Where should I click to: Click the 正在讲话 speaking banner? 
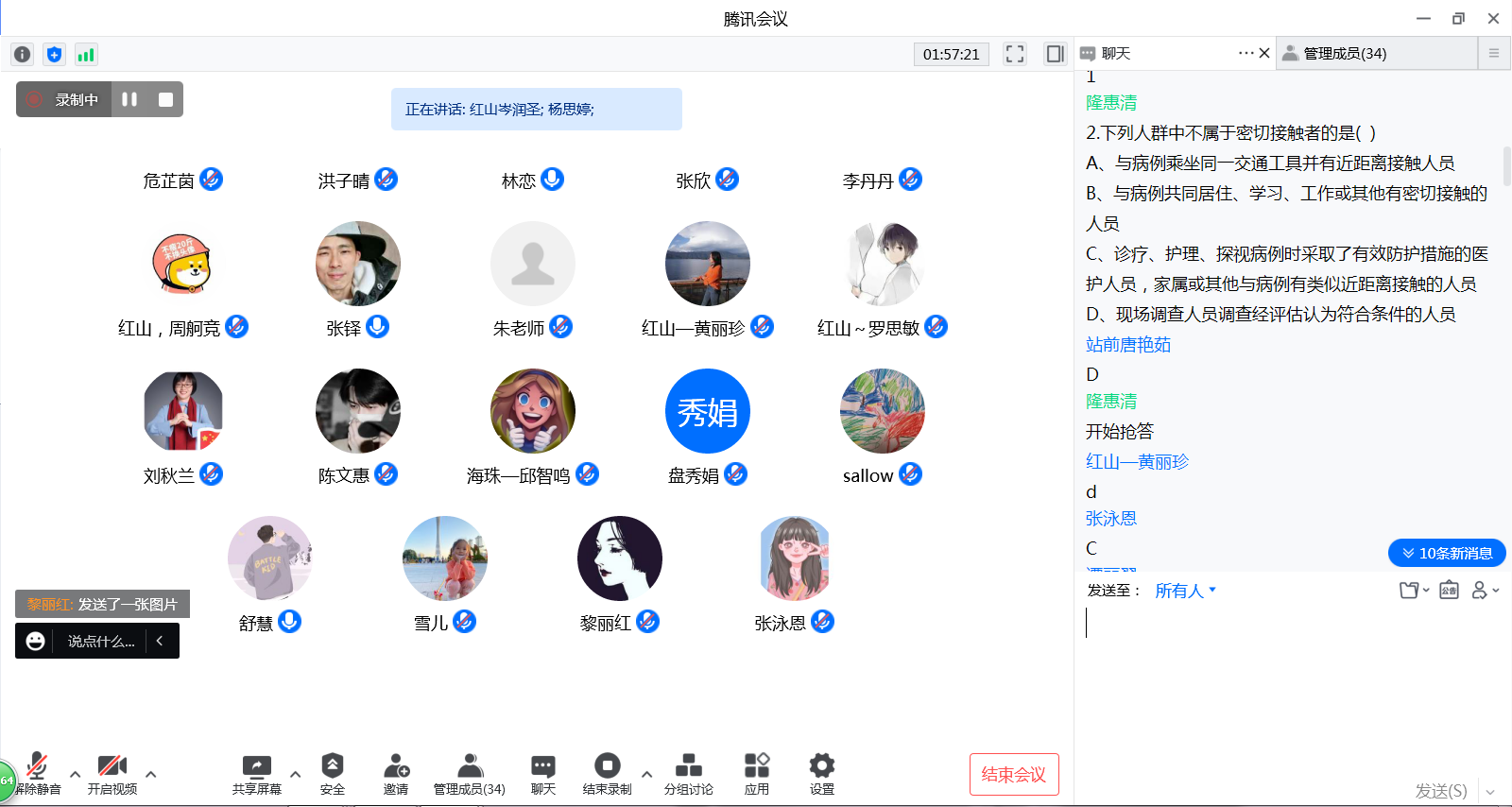[537, 109]
